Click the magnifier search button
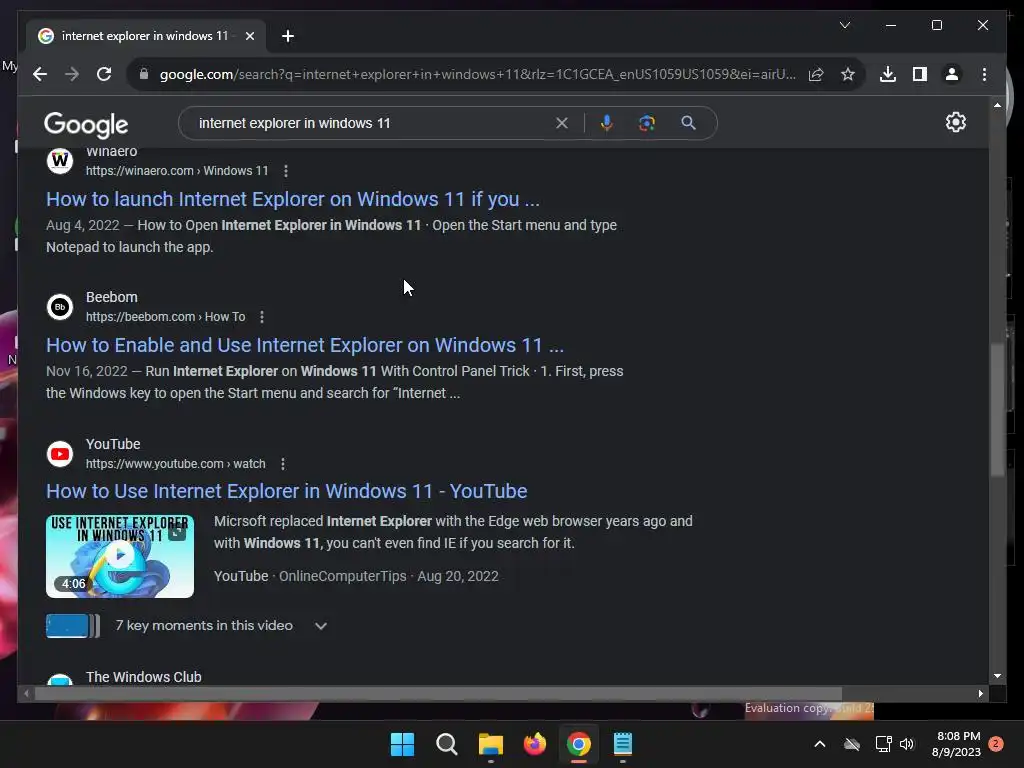The width and height of the screenshot is (1024, 768). 688,123
